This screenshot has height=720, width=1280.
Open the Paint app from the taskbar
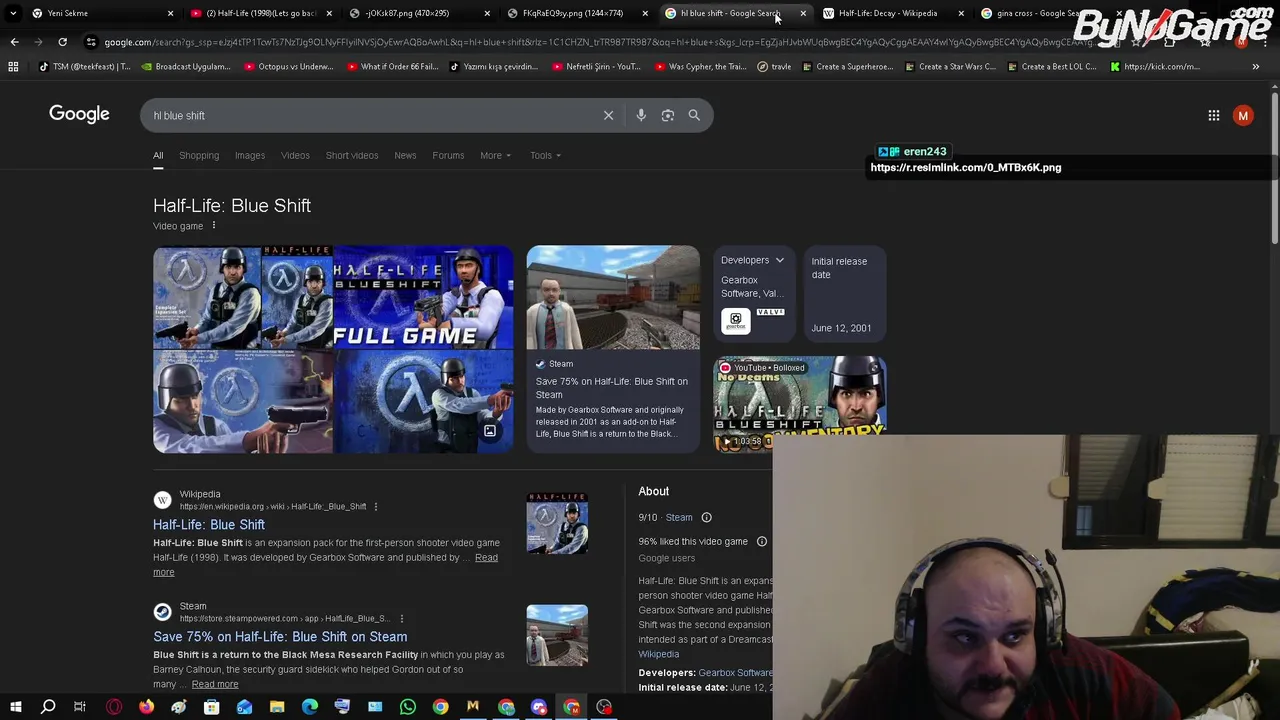point(179,707)
